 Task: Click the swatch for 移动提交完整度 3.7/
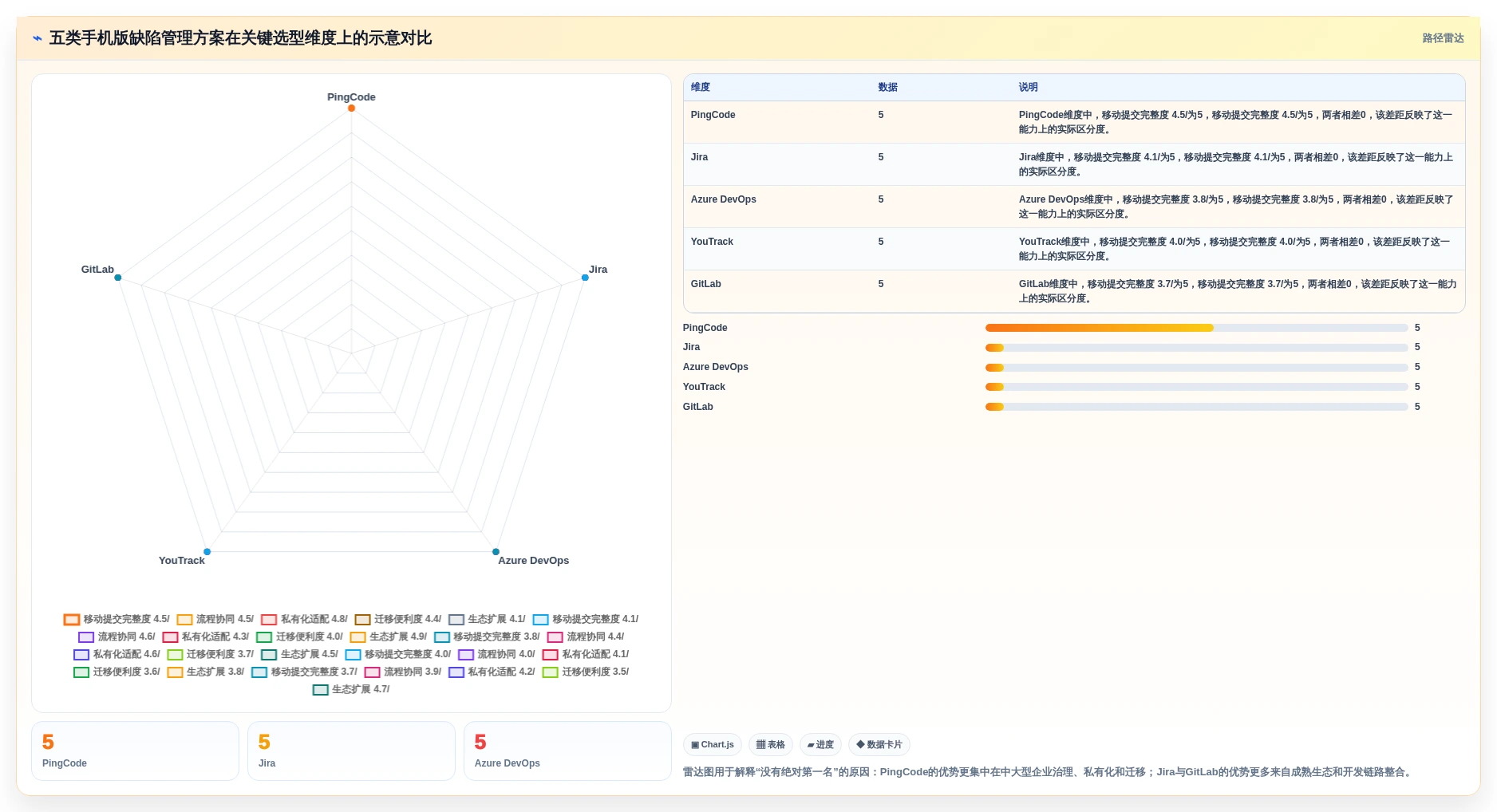pyautogui.click(x=259, y=672)
